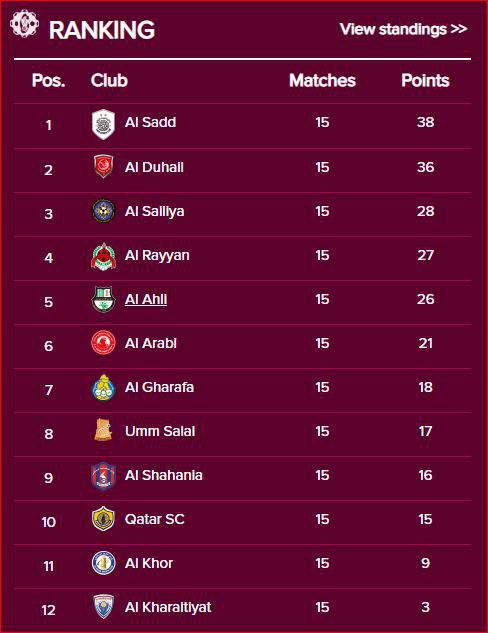Click the Al Sadd club name
Image resolution: width=488 pixels, height=633 pixels.
(x=150, y=122)
